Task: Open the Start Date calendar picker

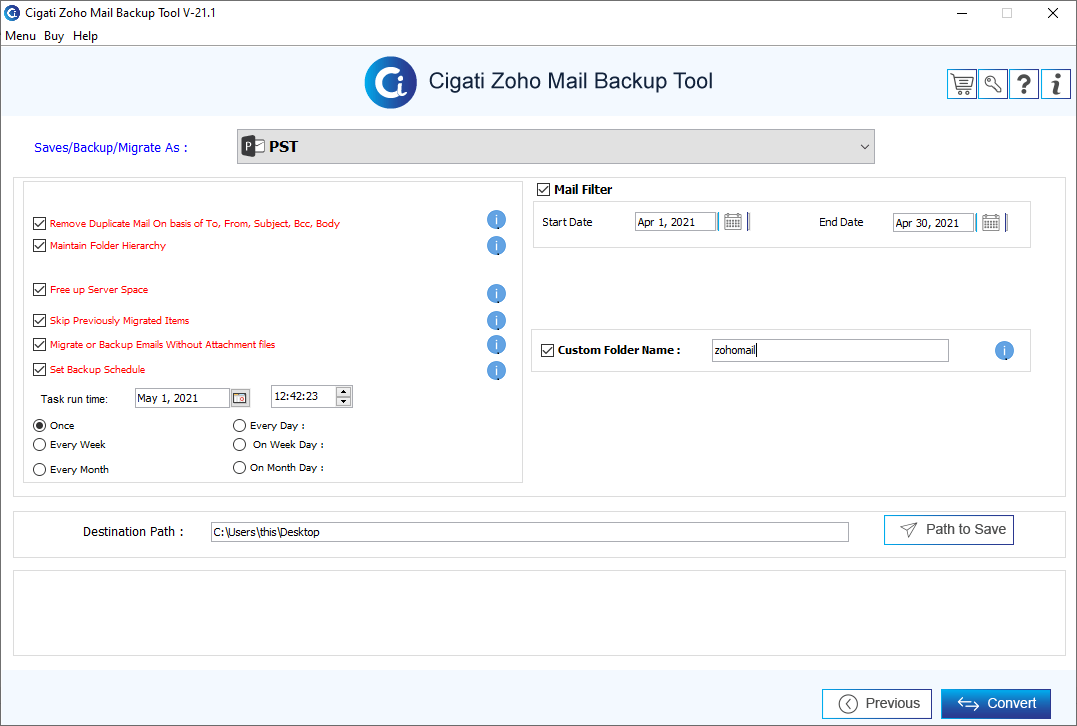Action: pyautogui.click(x=733, y=222)
